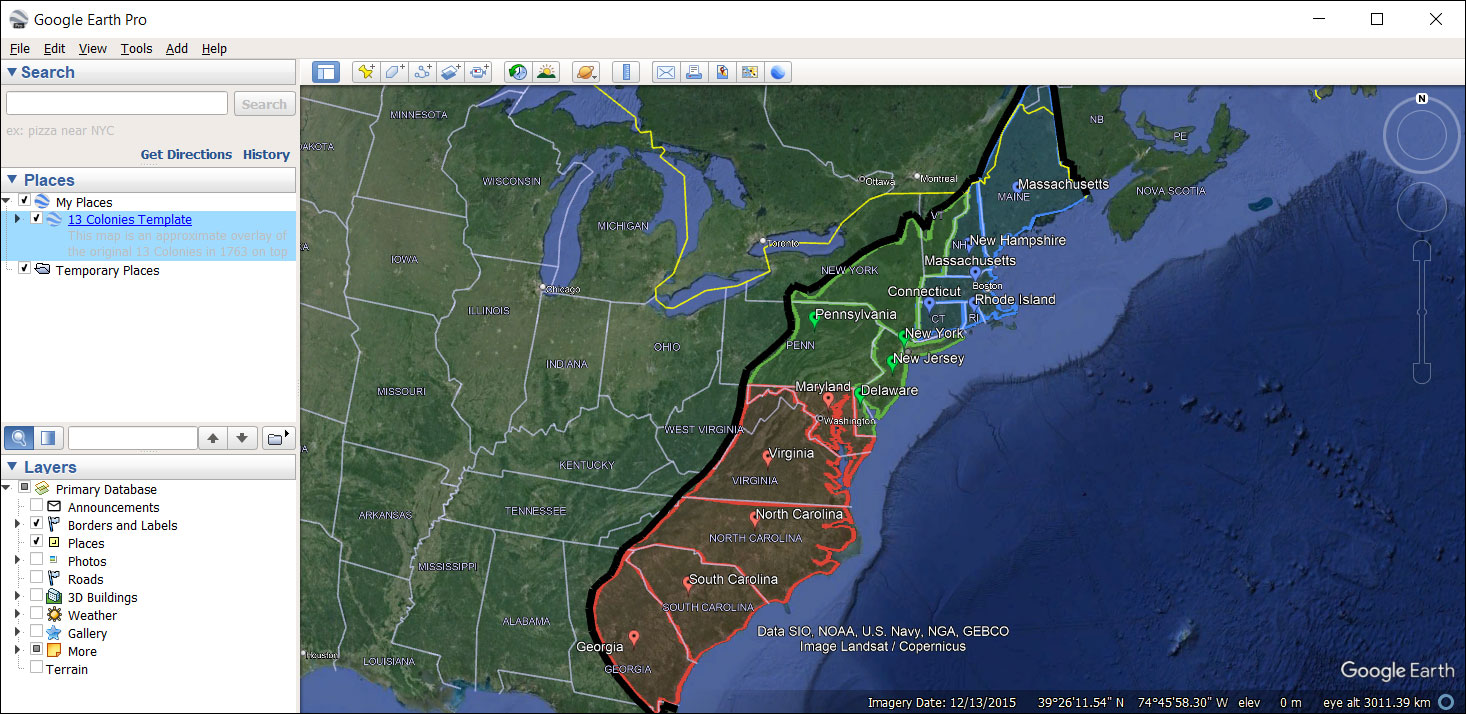Enable the Photos layer checkbox

[36, 560]
